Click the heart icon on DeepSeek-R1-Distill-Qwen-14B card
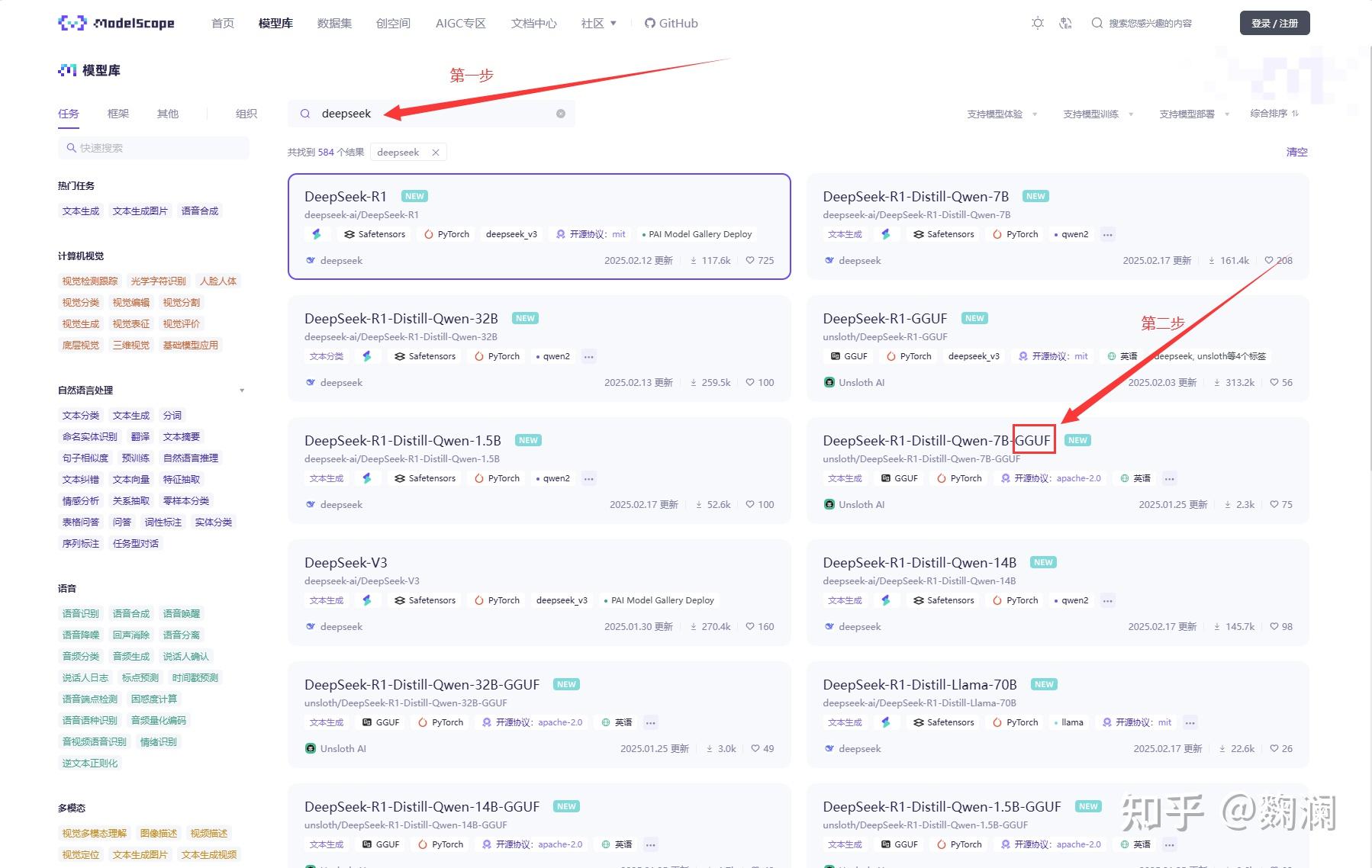The image size is (1372, 868). [x=1274, y=626]
